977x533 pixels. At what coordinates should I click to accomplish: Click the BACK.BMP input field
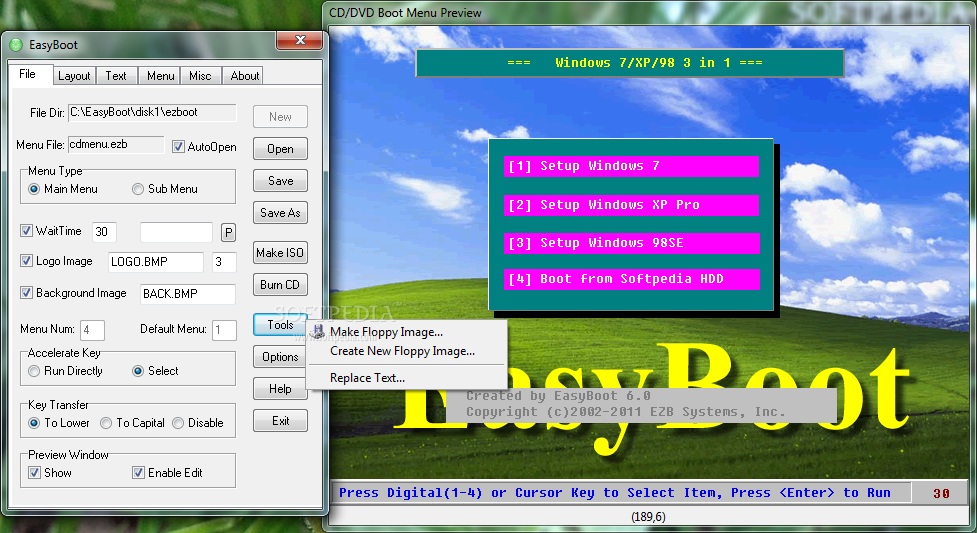click(x=188, y=294)
